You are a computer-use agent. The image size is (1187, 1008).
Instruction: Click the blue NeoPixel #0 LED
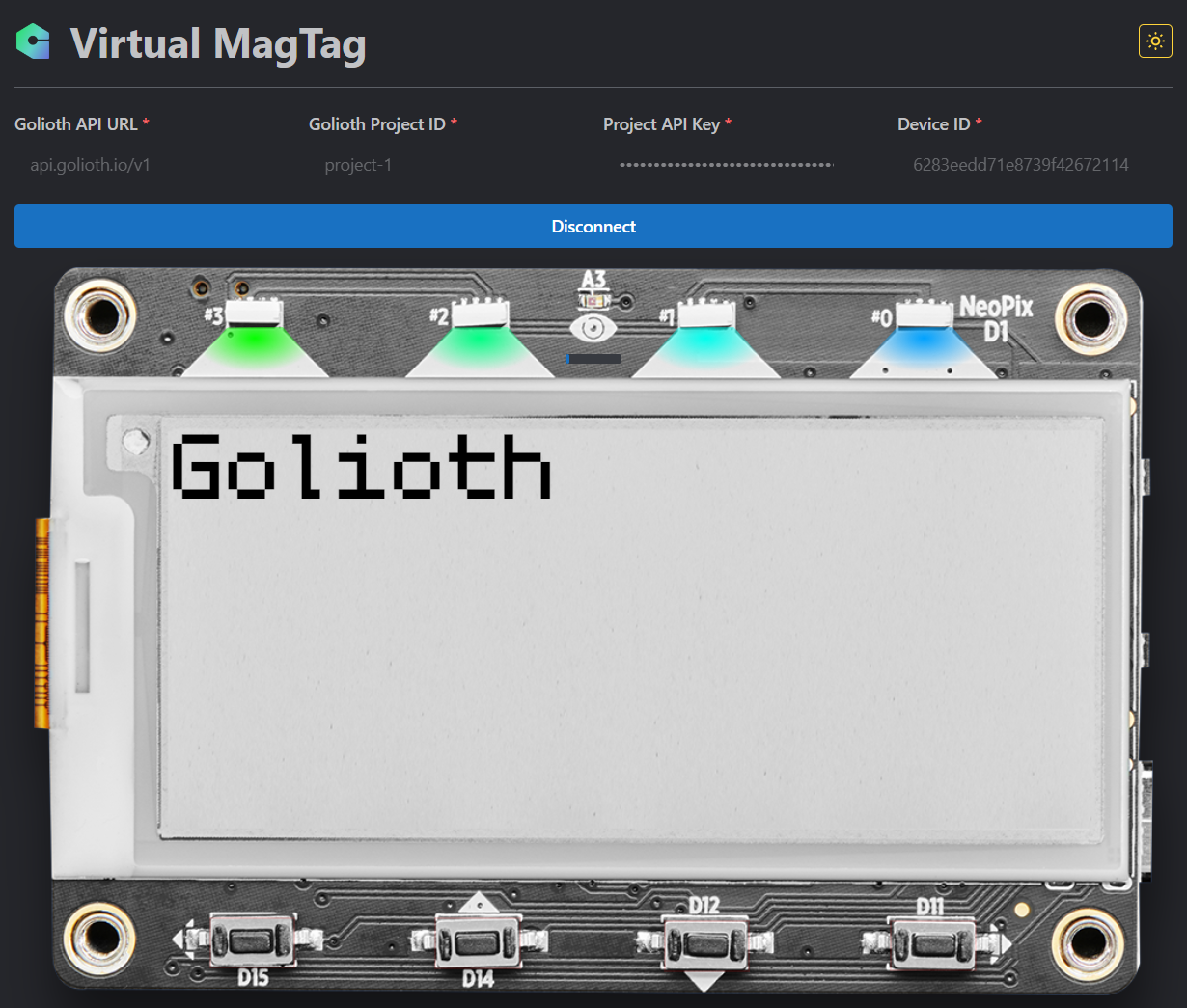(924, 340)
